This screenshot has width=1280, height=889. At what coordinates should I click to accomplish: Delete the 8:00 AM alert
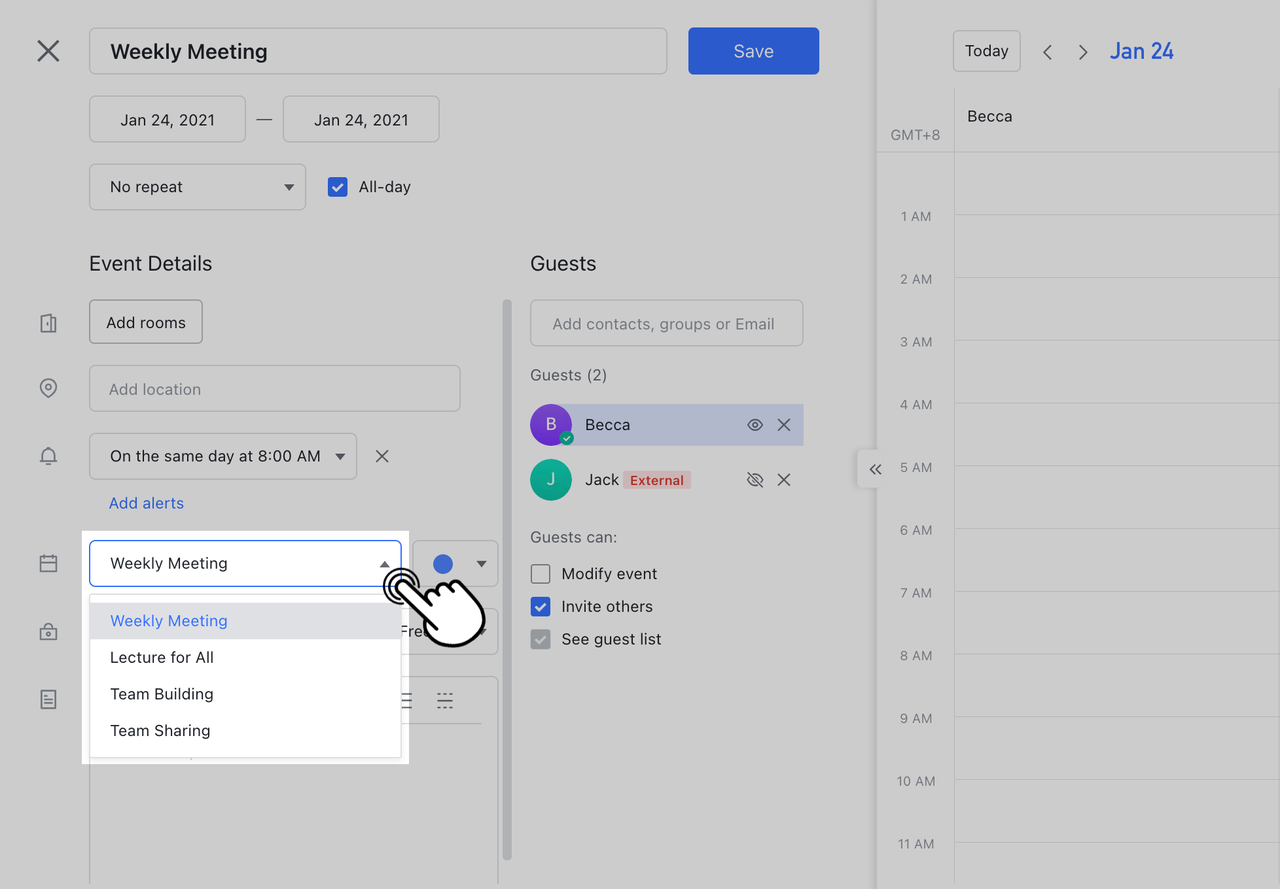[382, 456]
